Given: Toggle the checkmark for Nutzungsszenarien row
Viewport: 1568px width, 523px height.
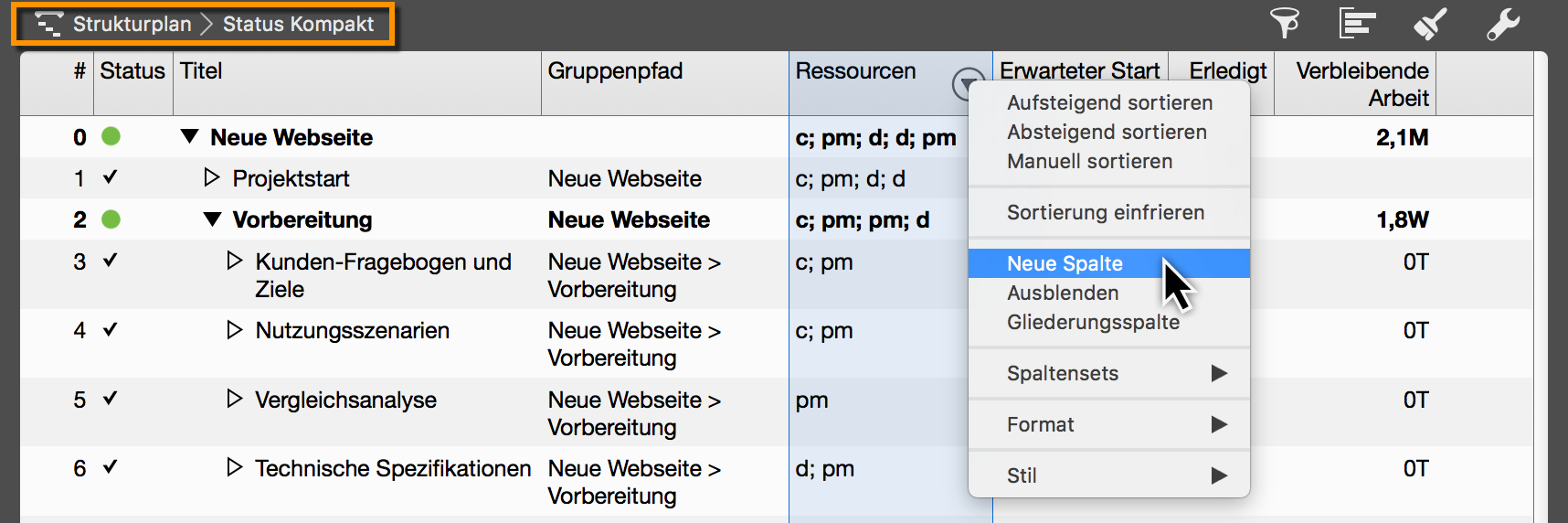Looking at the screenshot, I should pos(111,329).
